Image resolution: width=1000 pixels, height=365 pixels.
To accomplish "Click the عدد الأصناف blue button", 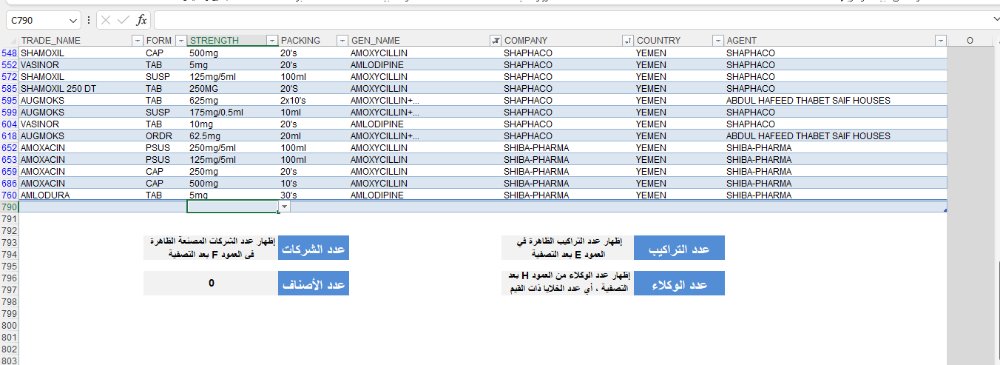I will (x=313, y=283).
